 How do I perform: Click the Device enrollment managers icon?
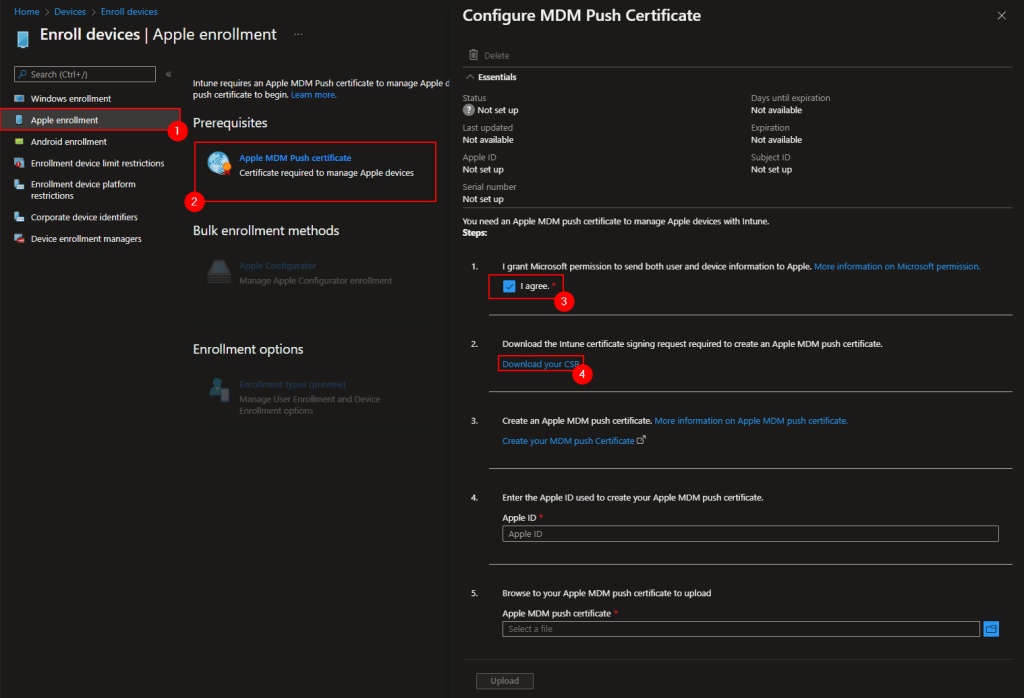(19, 239)
